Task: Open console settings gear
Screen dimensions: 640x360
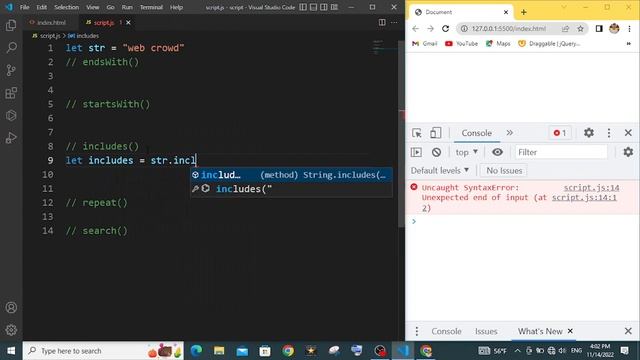Action: (x=628, y=152)
